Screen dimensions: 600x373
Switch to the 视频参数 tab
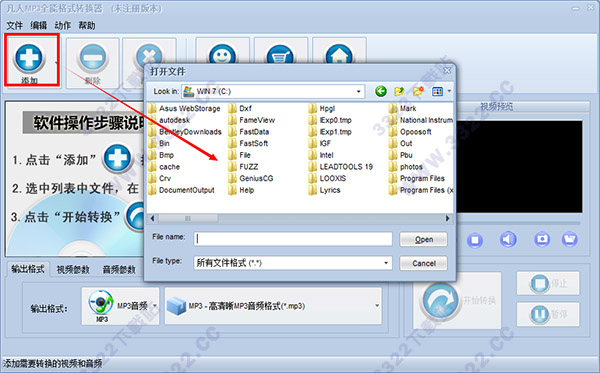(73, 270)
